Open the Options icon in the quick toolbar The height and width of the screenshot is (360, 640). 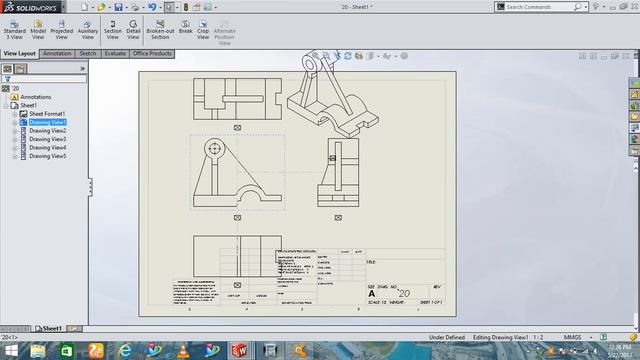point(208,7)
